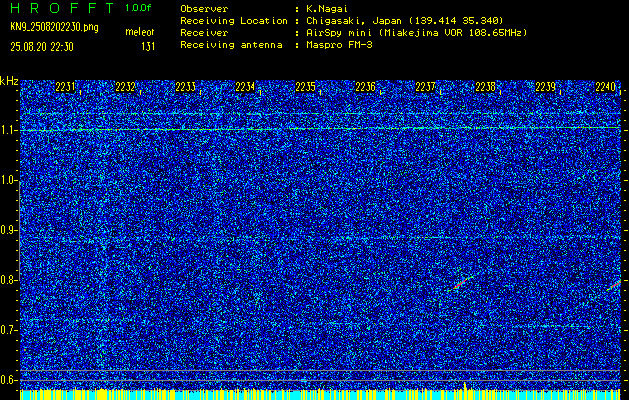This screenshot has height=400, width=629.
Task: Click the 2234 time marker
Action: coord(245,87)
